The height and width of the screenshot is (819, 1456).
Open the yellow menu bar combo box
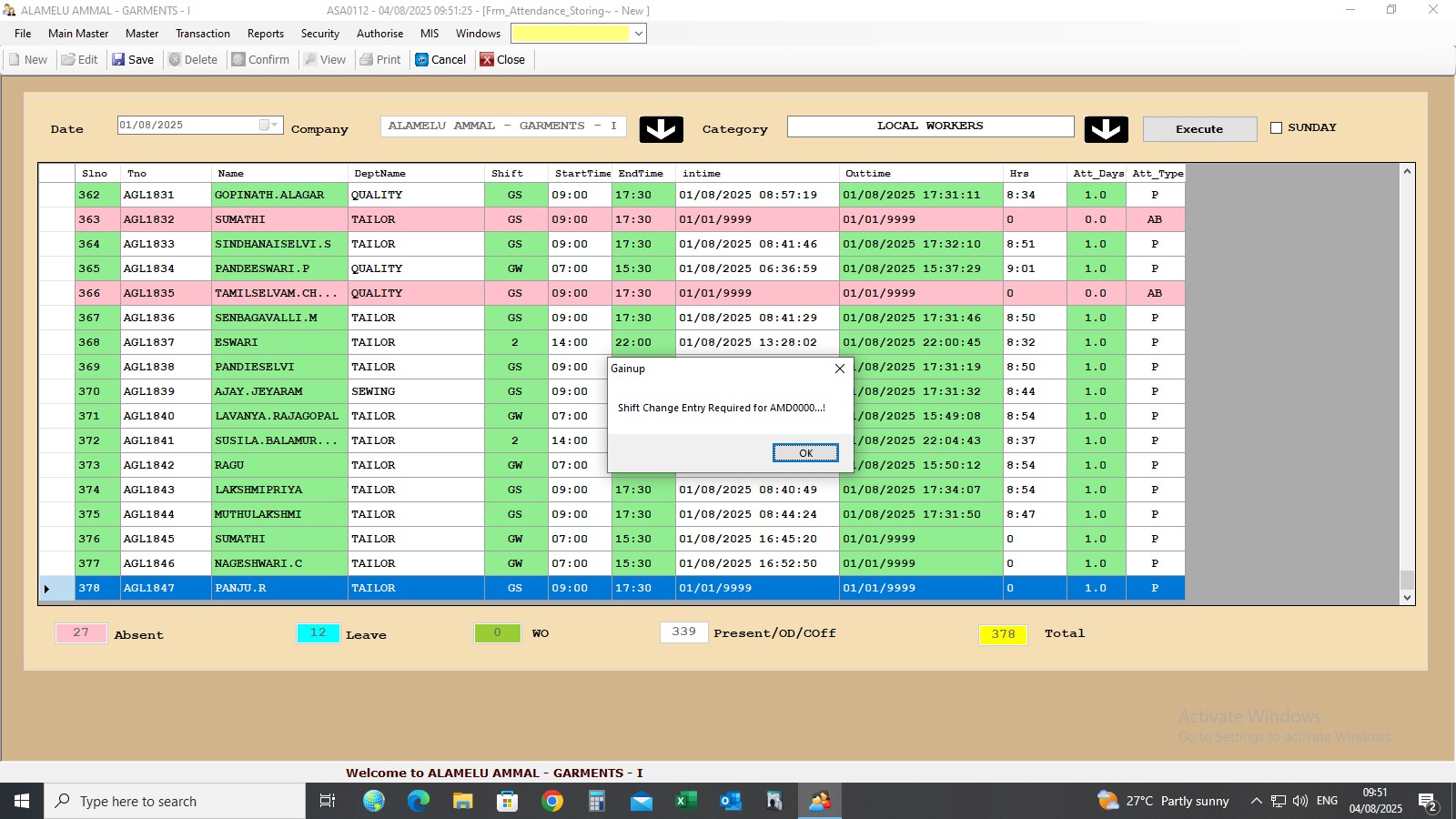(639, 34)
